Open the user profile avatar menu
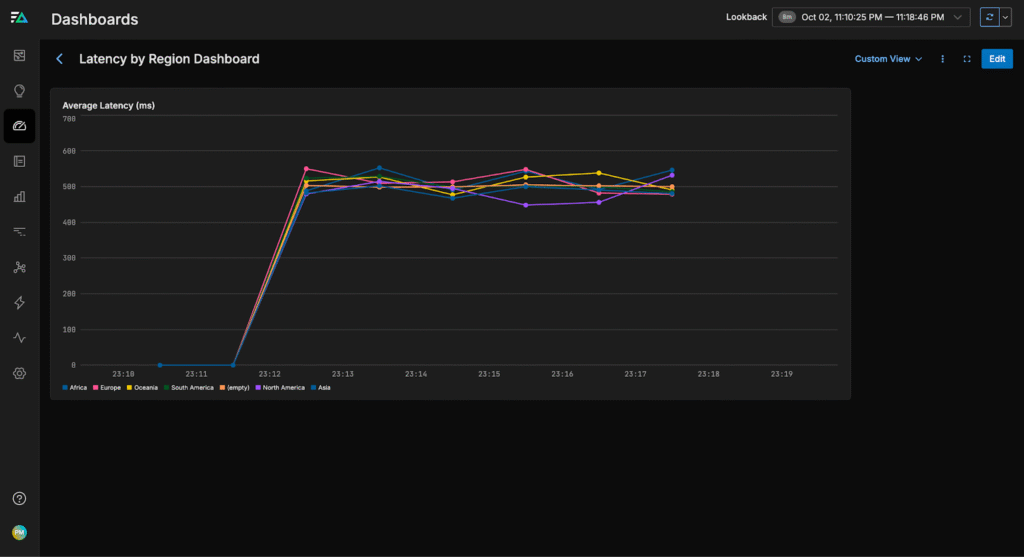The height and width of the screenshot is (557, 1024). click(19, 533)
